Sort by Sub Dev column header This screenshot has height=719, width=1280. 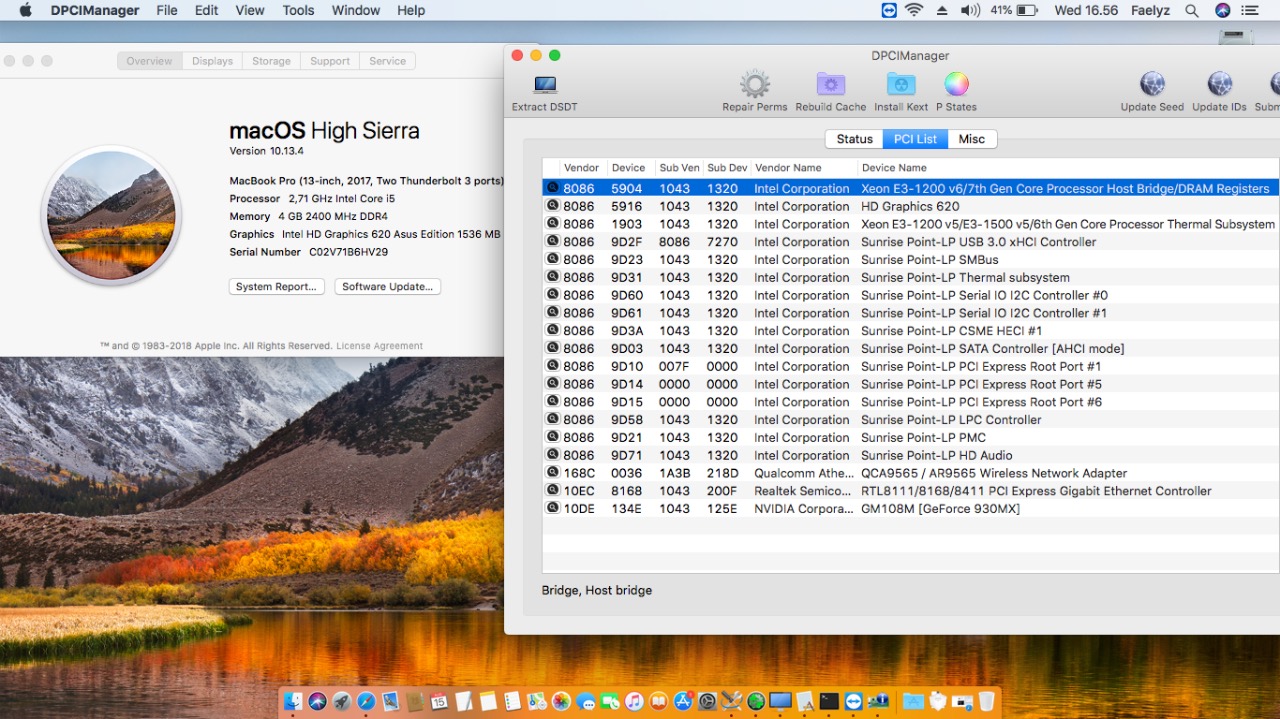727,168
